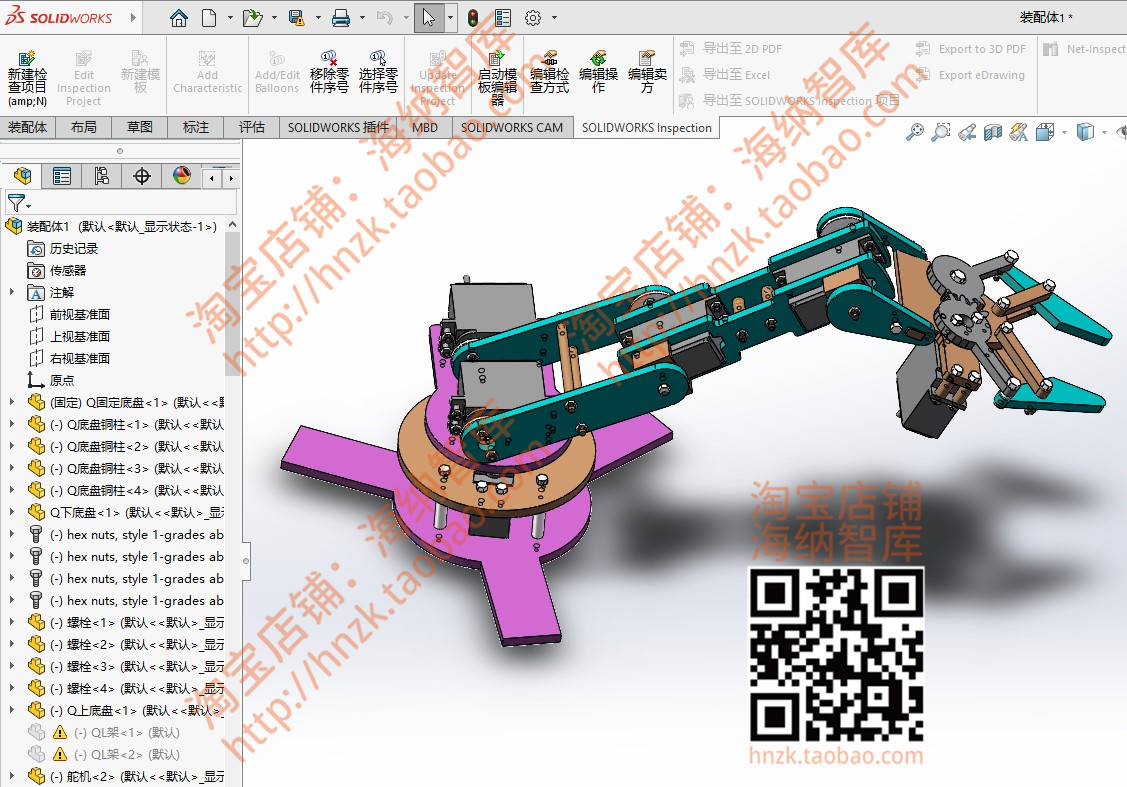Open File Properties list icon
1127x787 pixels.
pos(503,18)
